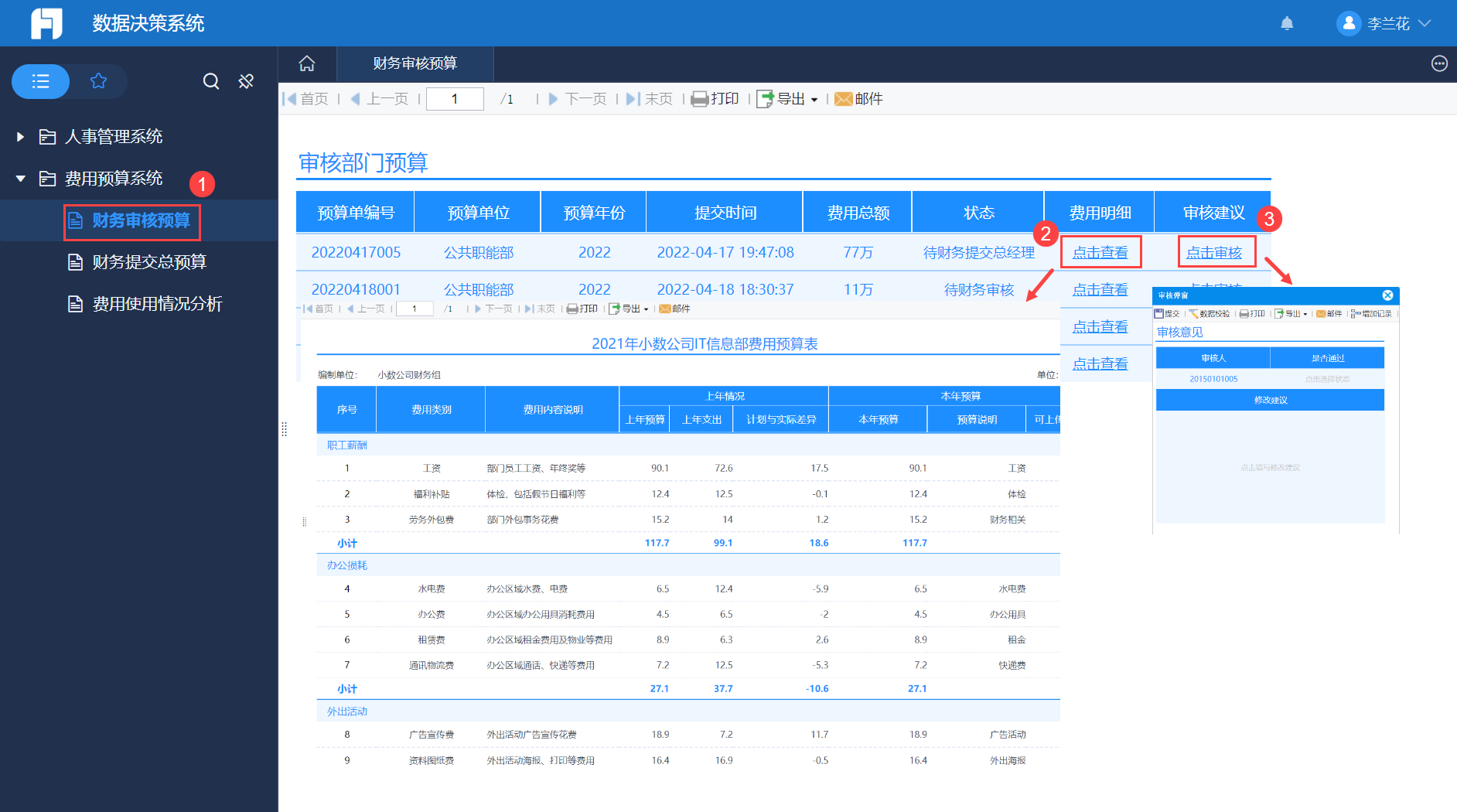
Task: Open the 导出 export dropdown
Action: pos(789,99)
